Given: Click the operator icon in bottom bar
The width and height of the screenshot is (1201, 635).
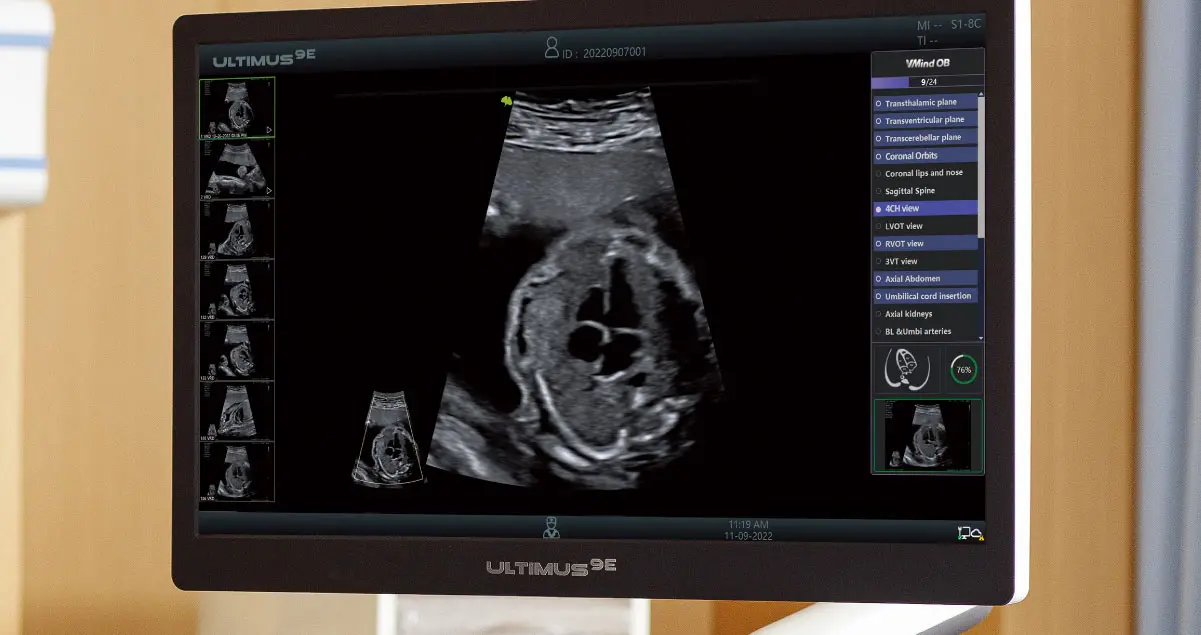Looking at the screenshot, I should [x=550, y=527].
